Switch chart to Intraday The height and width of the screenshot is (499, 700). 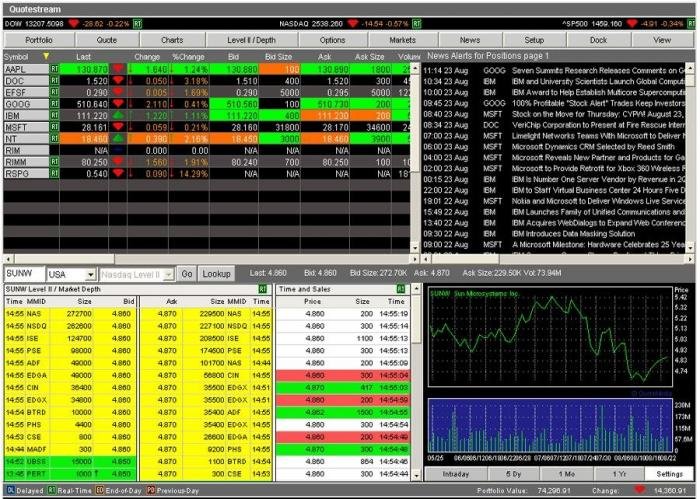click(x=456, y=474)
